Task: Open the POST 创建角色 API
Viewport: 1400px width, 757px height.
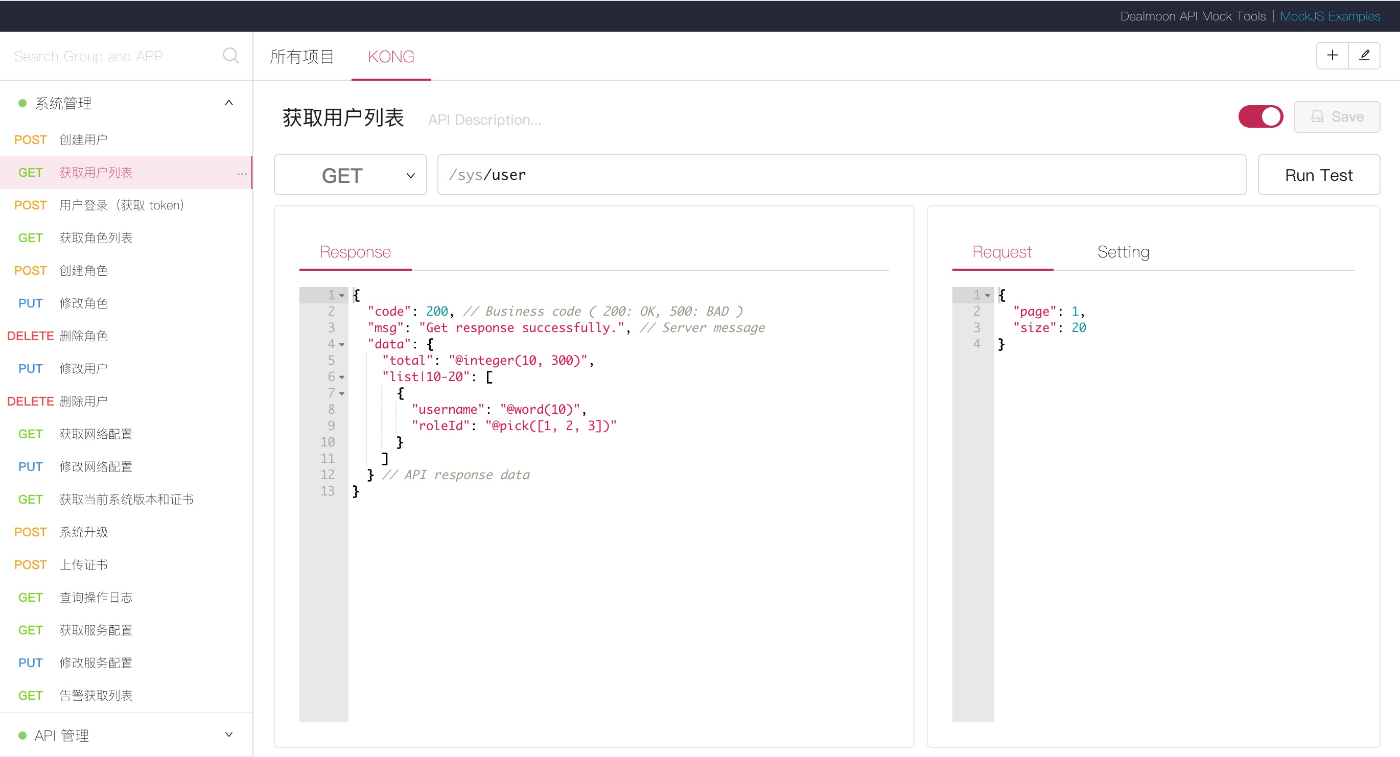Action: point(126,271)
